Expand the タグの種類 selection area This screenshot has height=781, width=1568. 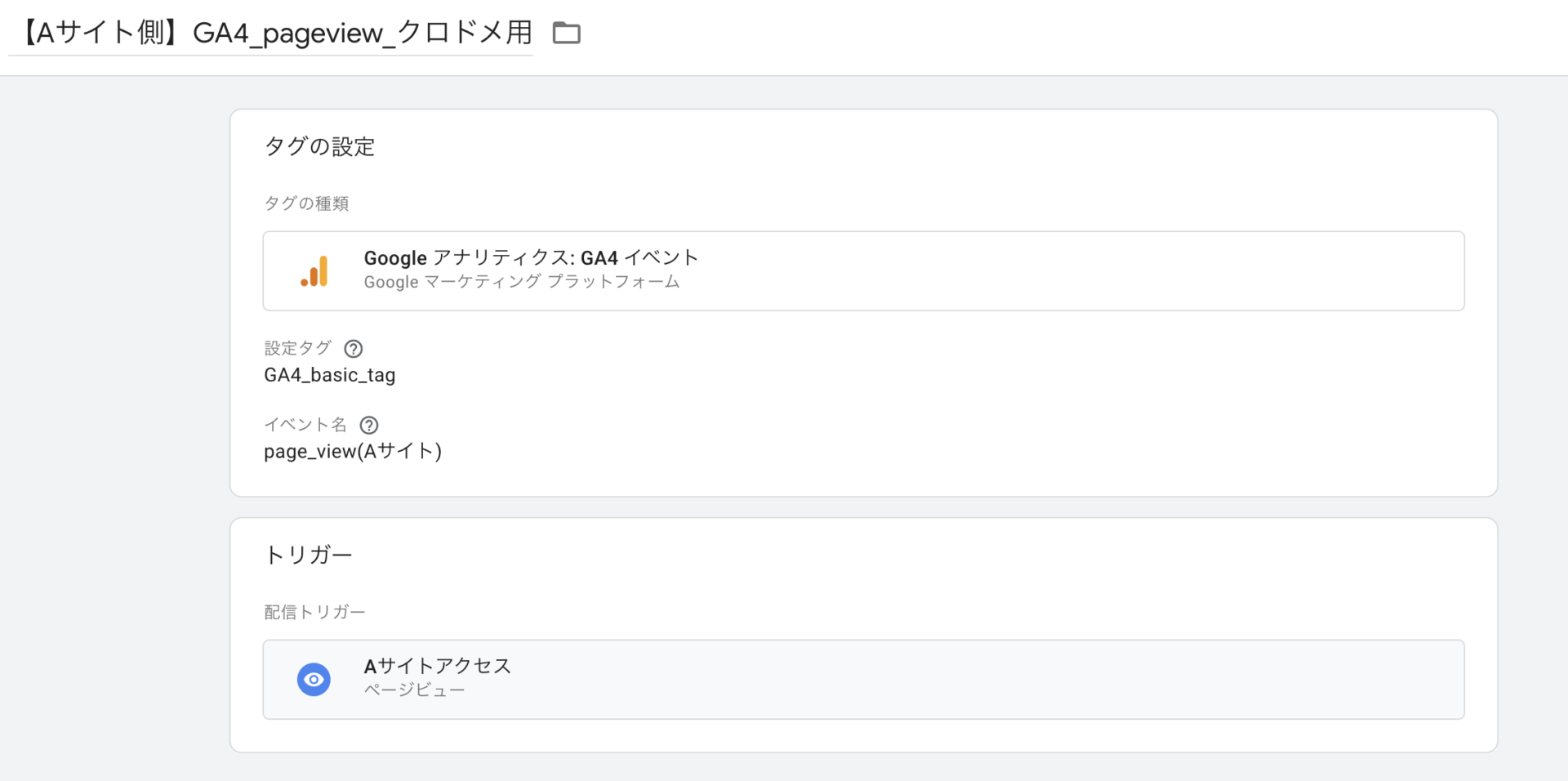[x=307, y=203]
